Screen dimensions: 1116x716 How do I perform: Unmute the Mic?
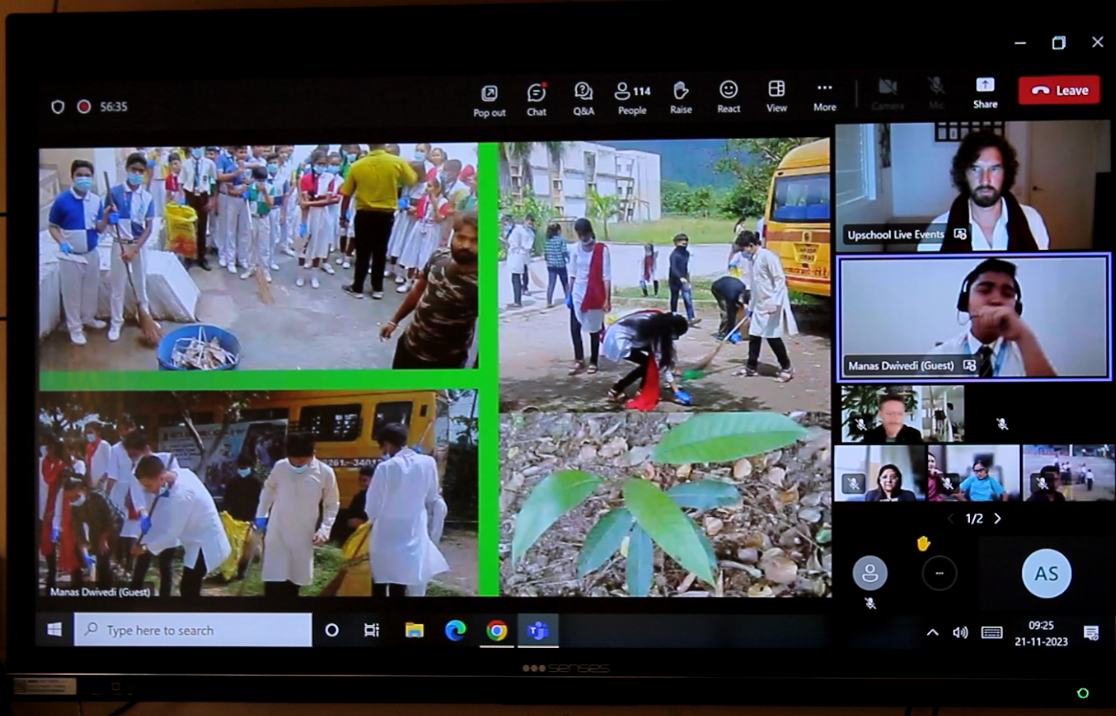[936, 93]
